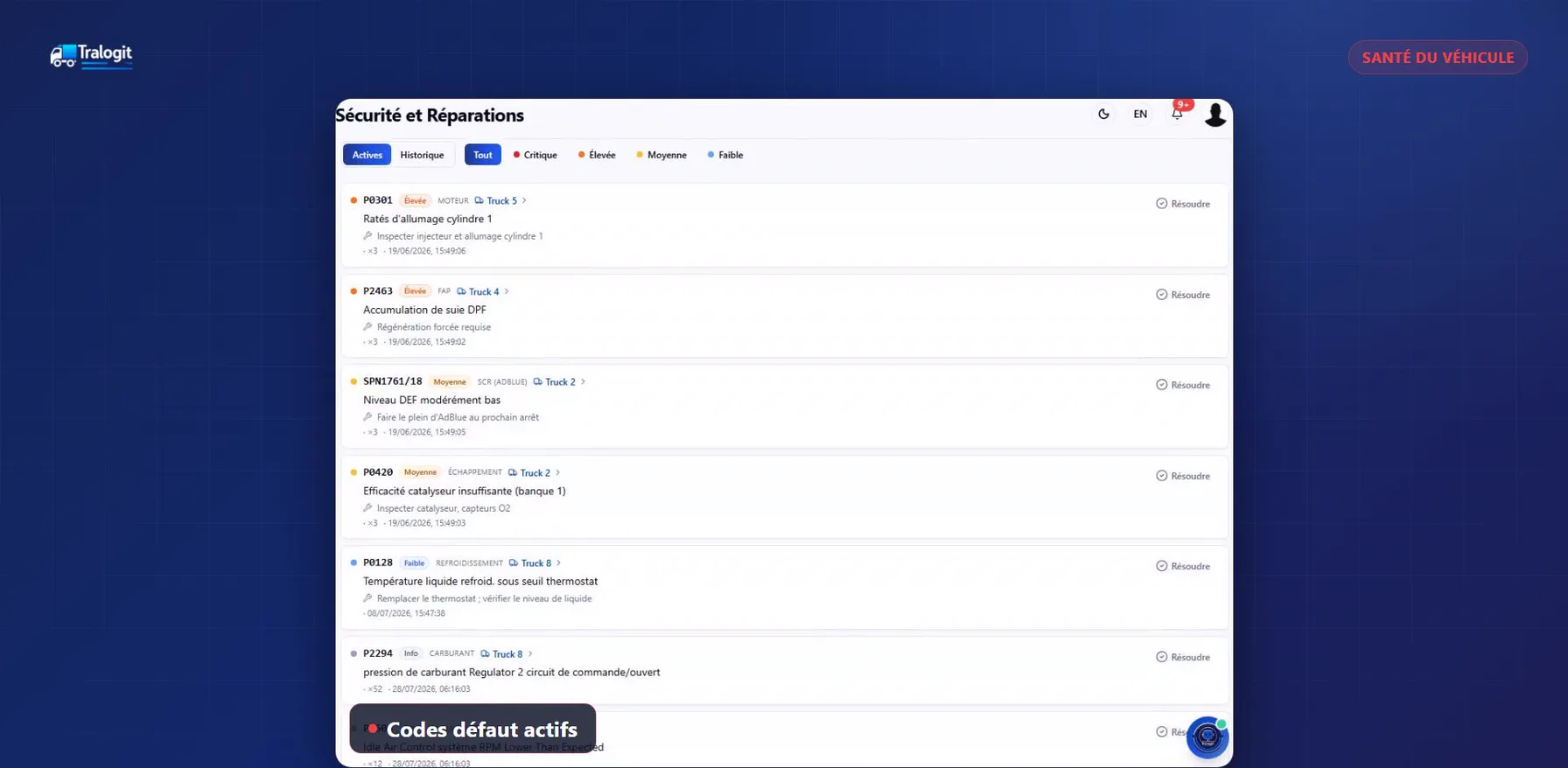Click 'Inspecter catalyseur, capteurs O2' recommendation
This screenshot has width=1568, height=768.
[444, 508]
